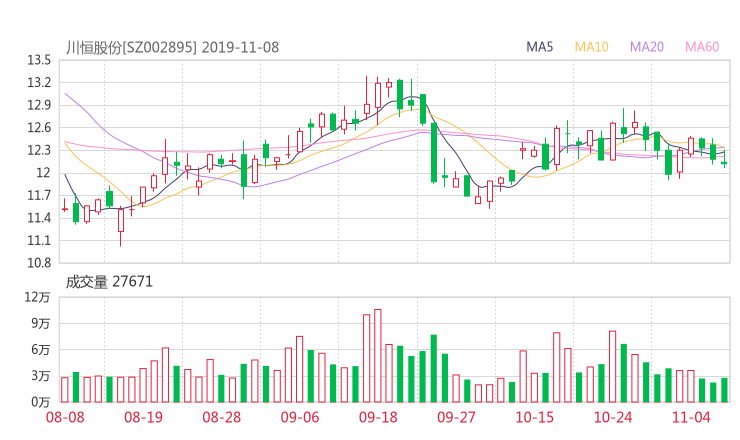Click the 成交量 27671 volume label
Image resolution: width=740 pixels, height=440 pixels.
point(109,282)
